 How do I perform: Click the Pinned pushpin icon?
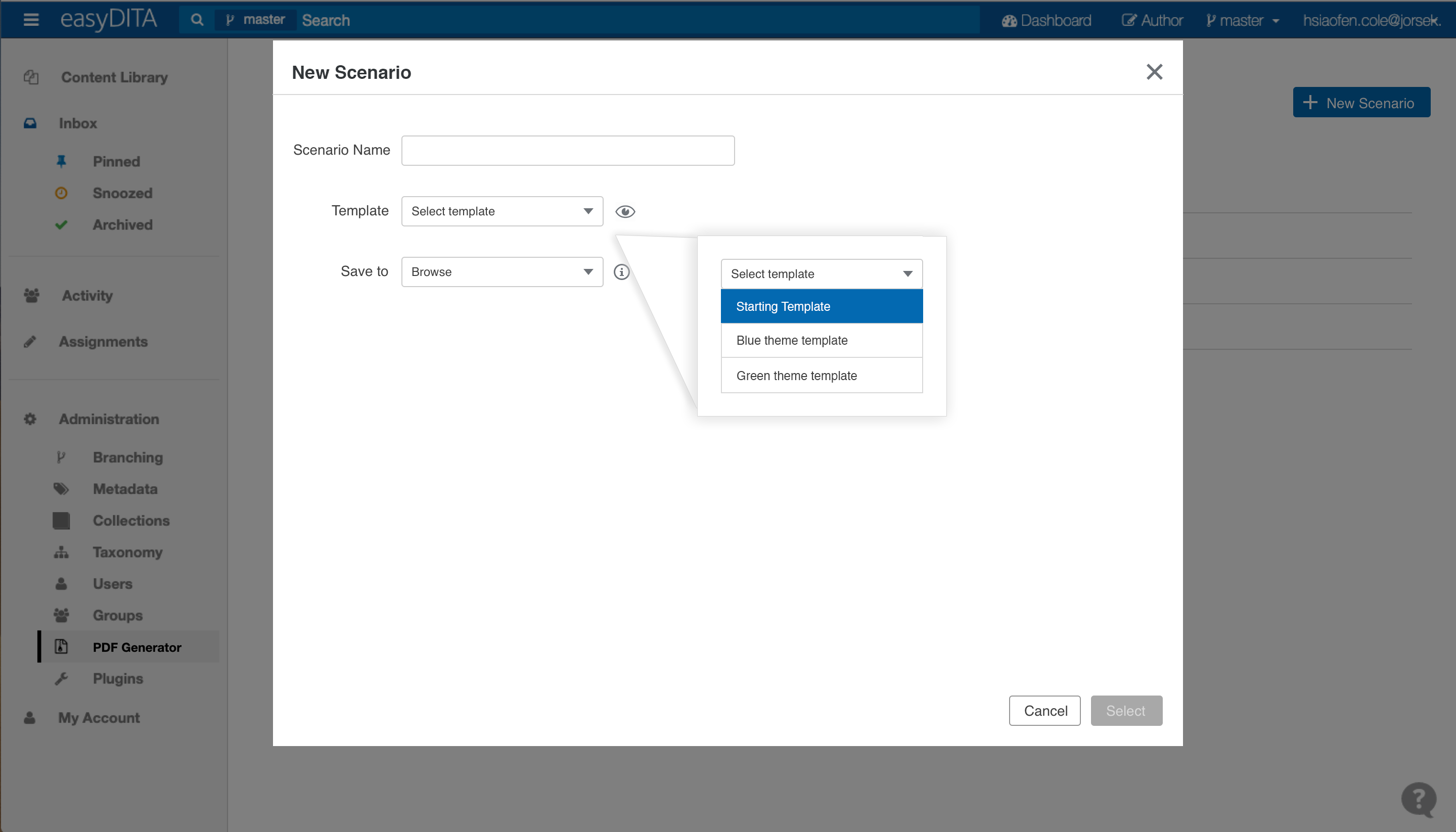(61, 161)
